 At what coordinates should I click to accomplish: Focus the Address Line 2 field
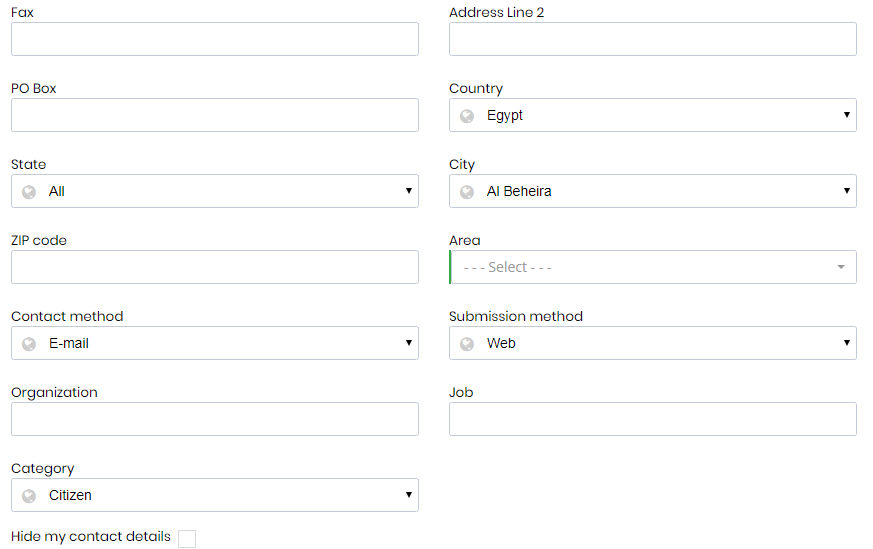point(653,39)
